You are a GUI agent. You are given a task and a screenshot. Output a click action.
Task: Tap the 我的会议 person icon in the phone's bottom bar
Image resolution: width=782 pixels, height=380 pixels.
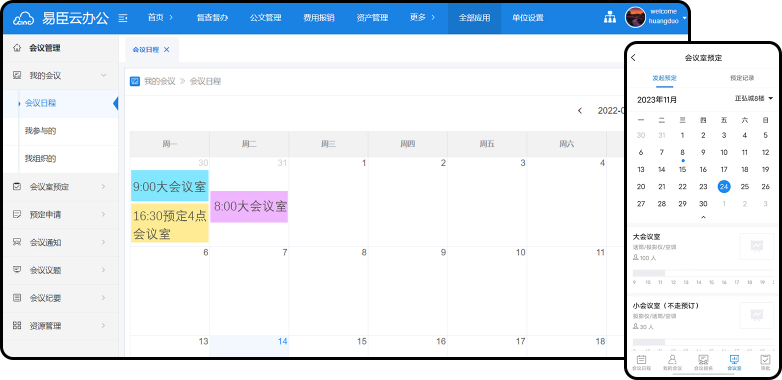pyautogui.click(x=672, y=360)
